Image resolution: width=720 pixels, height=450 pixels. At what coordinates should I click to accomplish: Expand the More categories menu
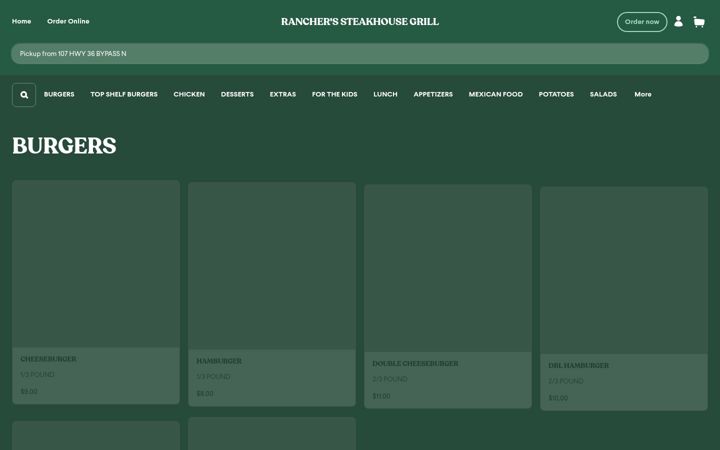click(x=642, y=95)
